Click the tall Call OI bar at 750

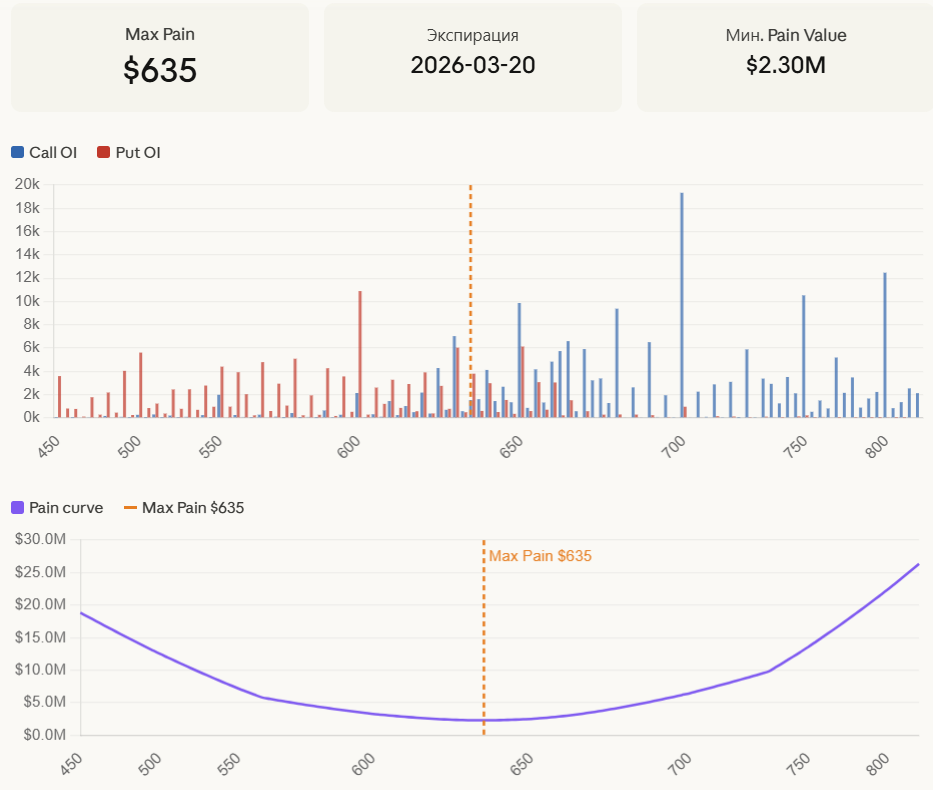coord(803,356)
